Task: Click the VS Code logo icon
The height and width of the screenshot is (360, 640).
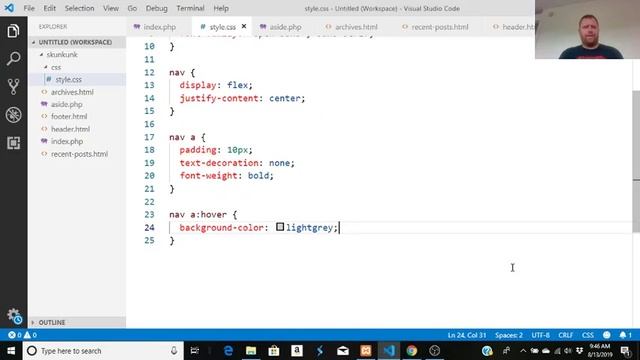Action: [x=9, y=8]
